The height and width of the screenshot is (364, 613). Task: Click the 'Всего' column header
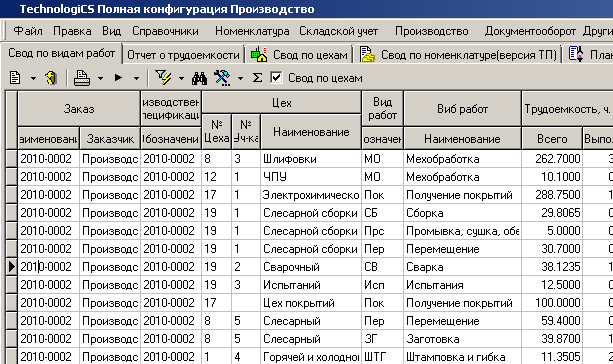coord(552,138)
